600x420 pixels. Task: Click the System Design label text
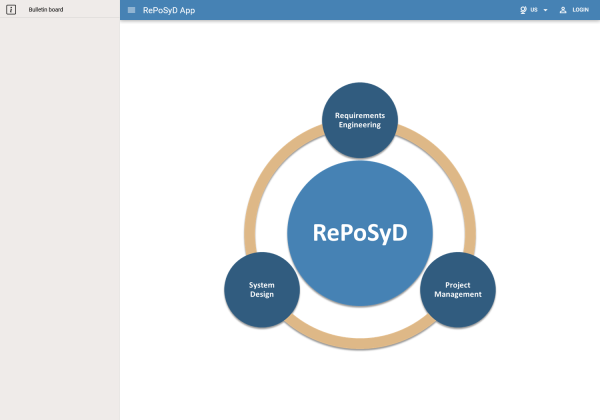tap(262, 290)
